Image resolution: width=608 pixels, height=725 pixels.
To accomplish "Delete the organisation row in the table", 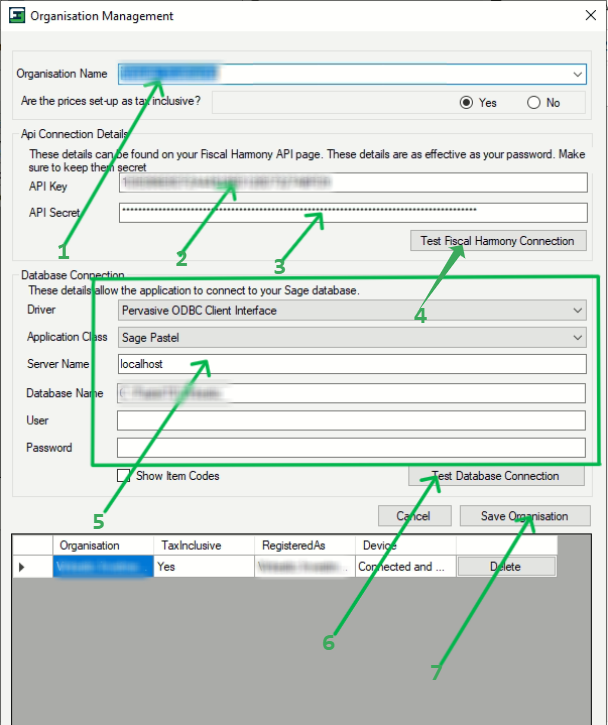I will coord(506,566).
